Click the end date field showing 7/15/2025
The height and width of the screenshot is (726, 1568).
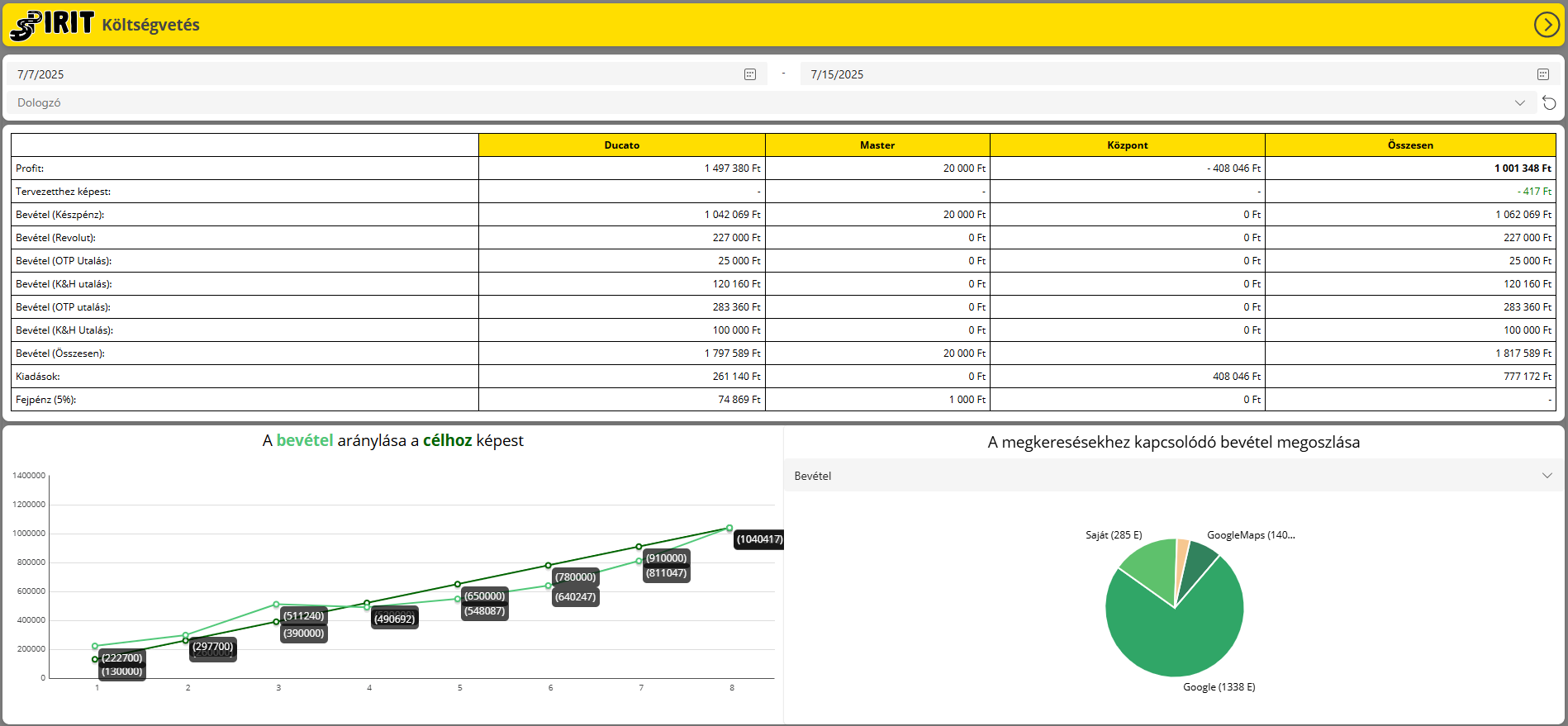coord(1157,74)
